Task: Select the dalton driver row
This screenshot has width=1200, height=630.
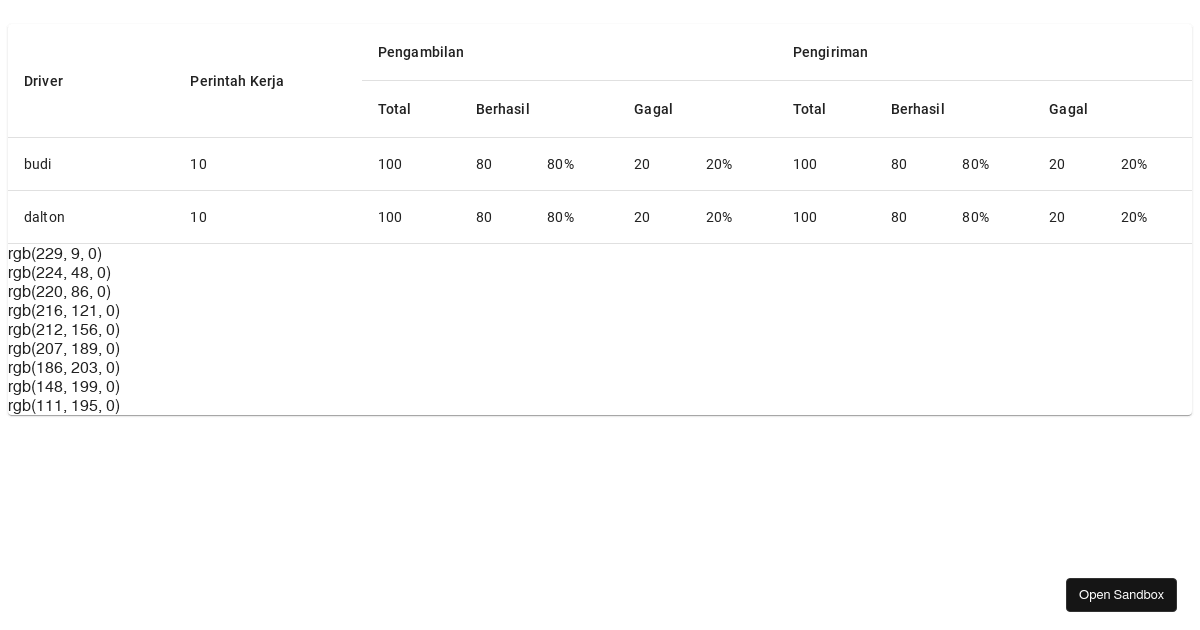Action: [44, 217]
